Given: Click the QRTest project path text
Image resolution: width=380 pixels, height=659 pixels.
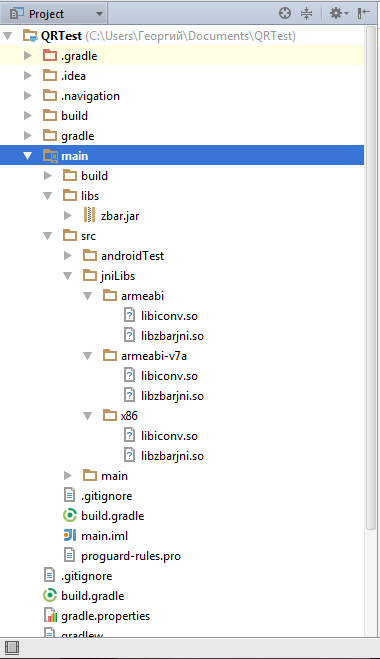Looking at the screenshot, I should coord(190,36).
